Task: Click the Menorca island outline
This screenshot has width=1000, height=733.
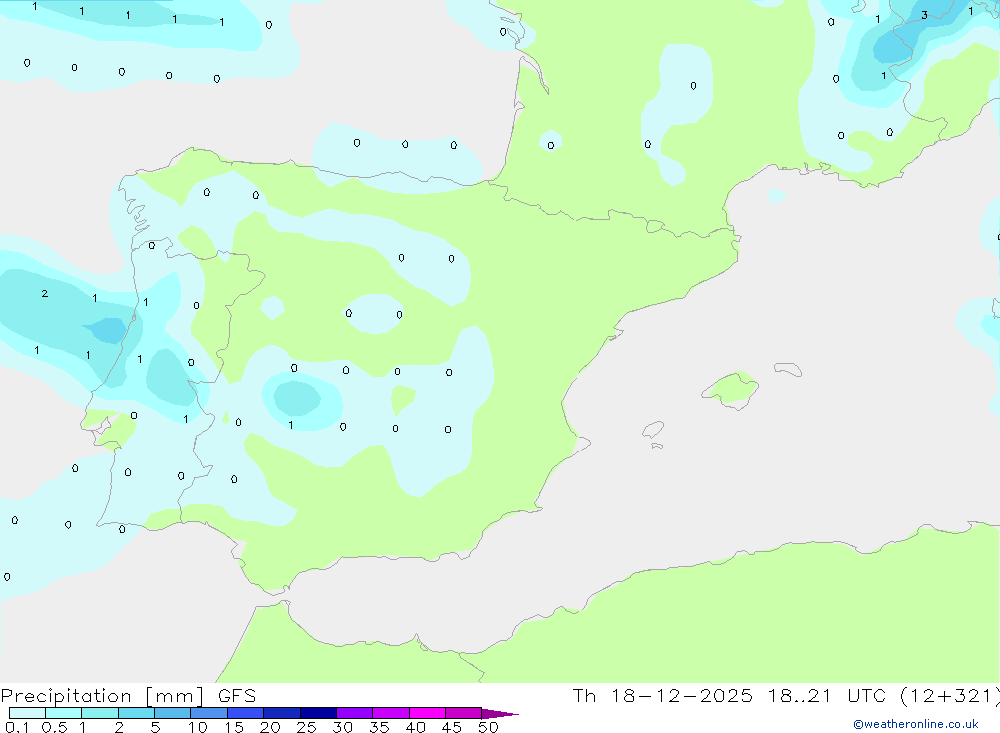Action: click(x=788, y=369)
